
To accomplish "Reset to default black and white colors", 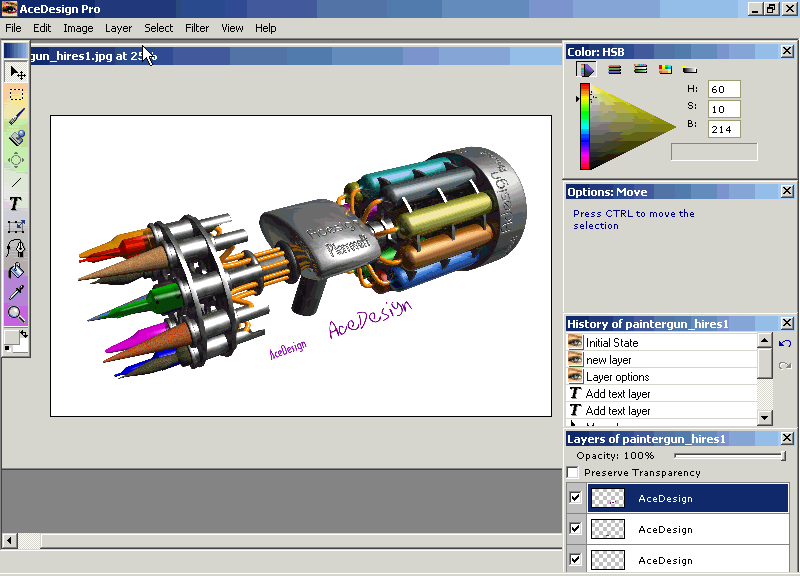I will coord(7,348).
